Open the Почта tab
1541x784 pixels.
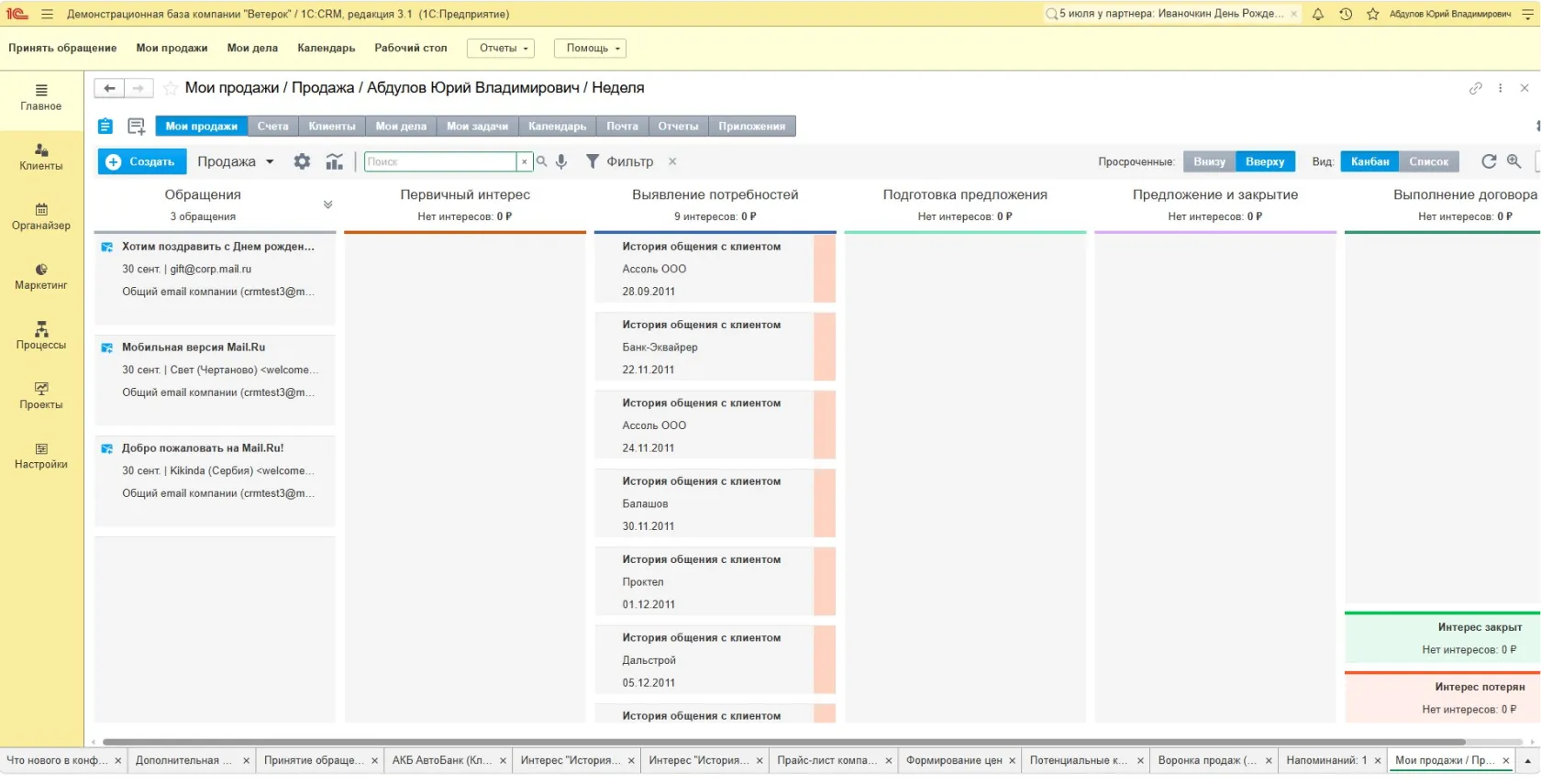[622, 127]
